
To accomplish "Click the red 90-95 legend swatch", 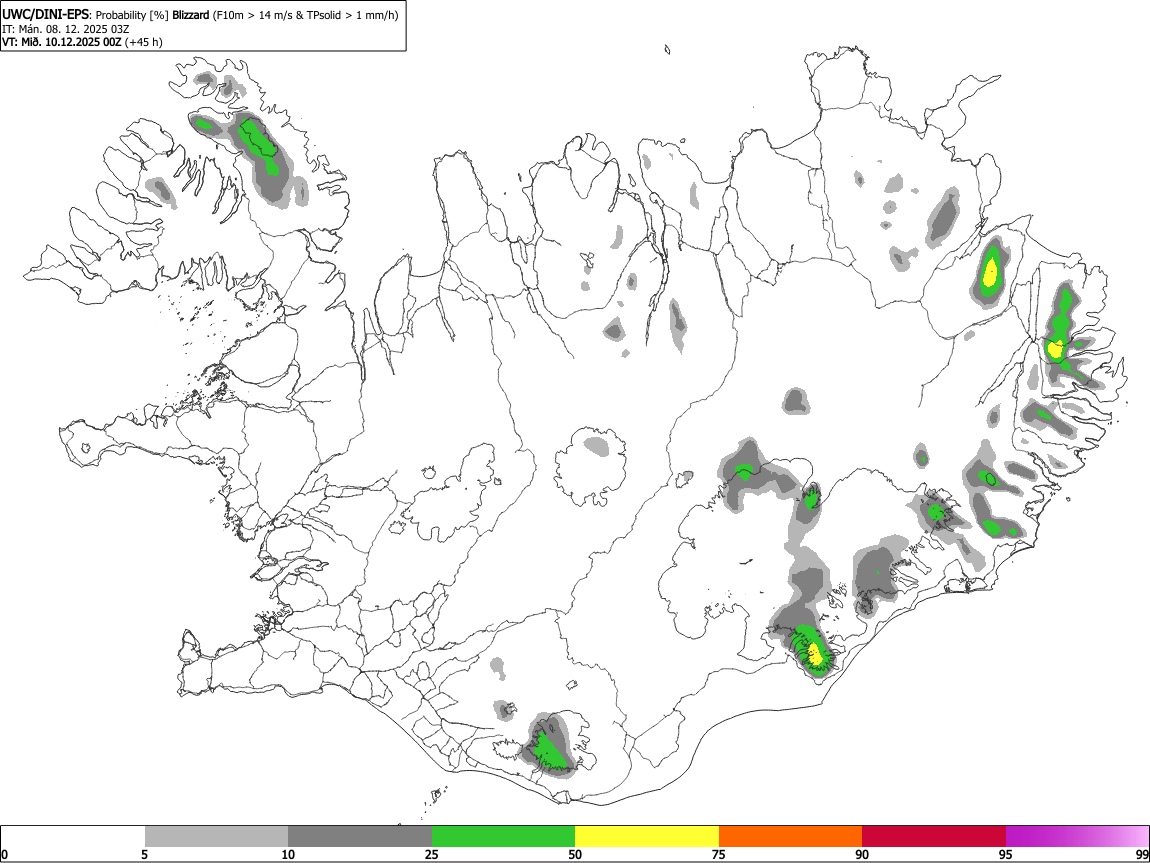I will 934,836.
